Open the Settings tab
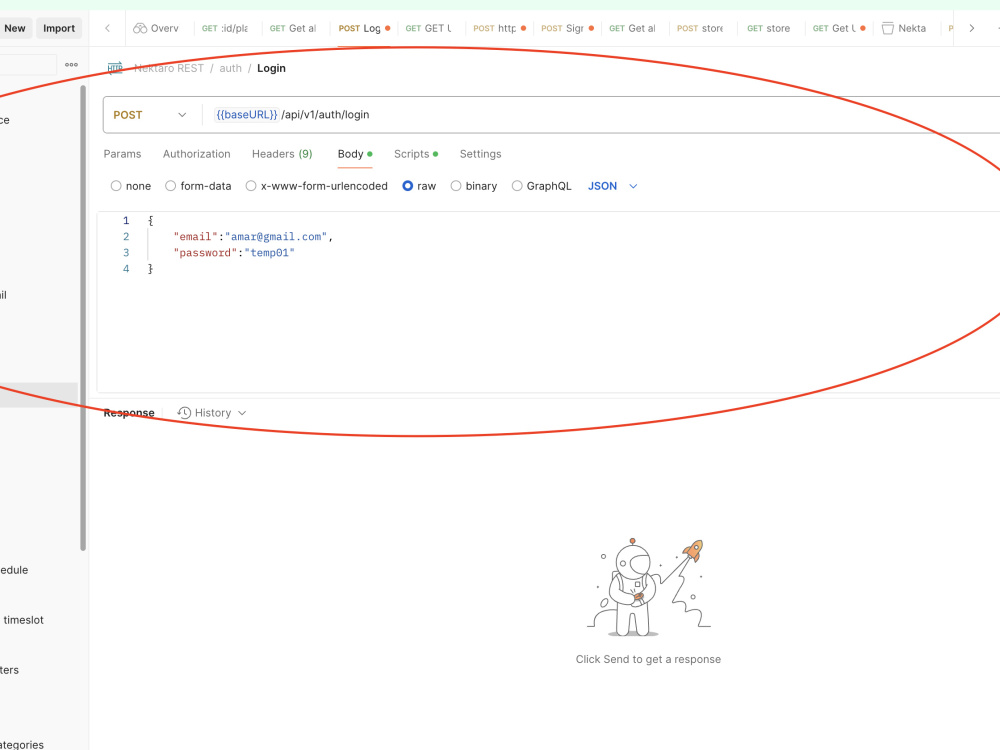This screenshot has height=750, width=1000. [480, 154]
